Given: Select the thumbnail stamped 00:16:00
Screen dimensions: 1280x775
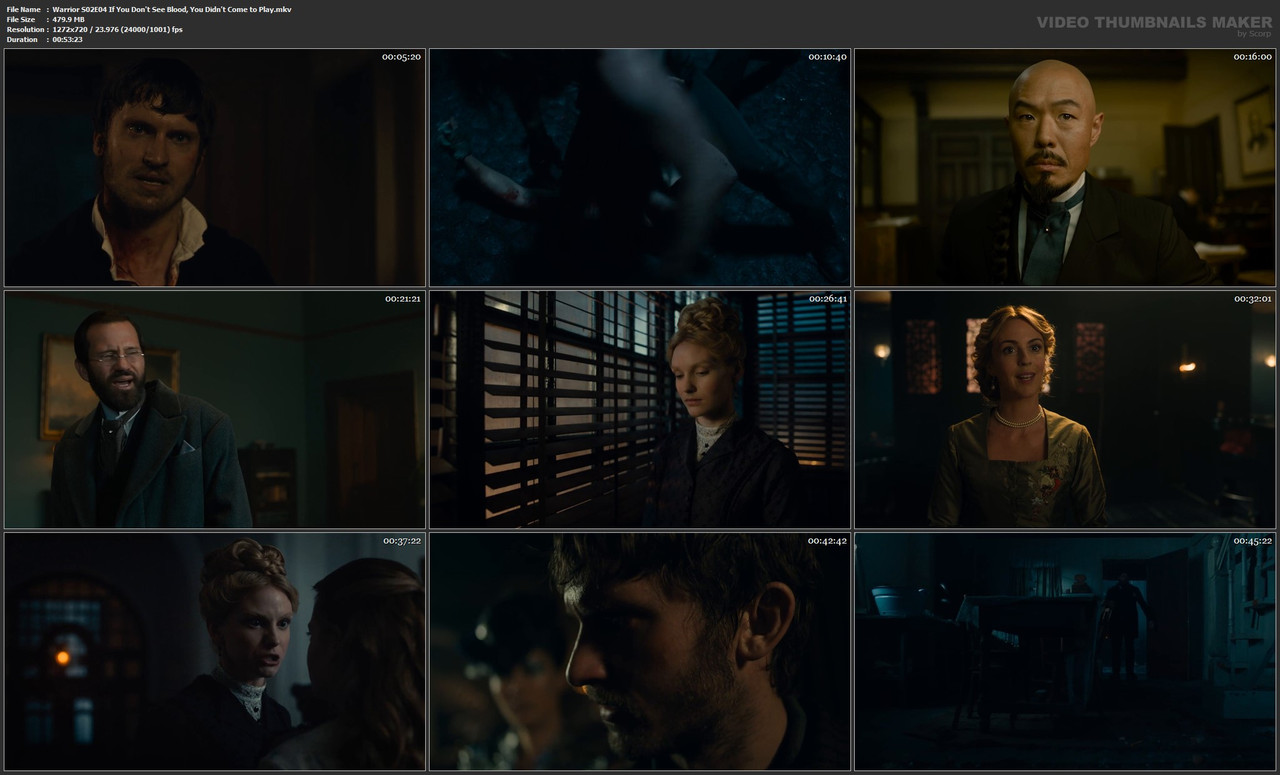Looking at the screenshot, I should (1065, 167).
